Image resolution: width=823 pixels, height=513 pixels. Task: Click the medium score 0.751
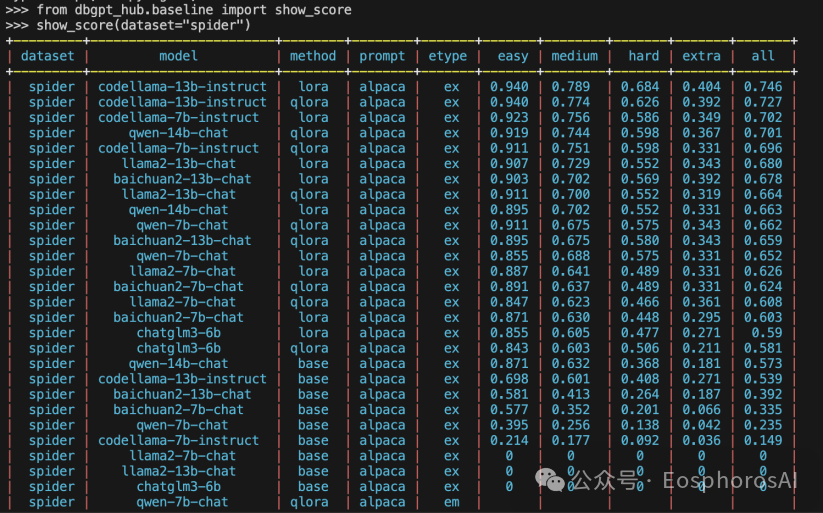point(571,148)
